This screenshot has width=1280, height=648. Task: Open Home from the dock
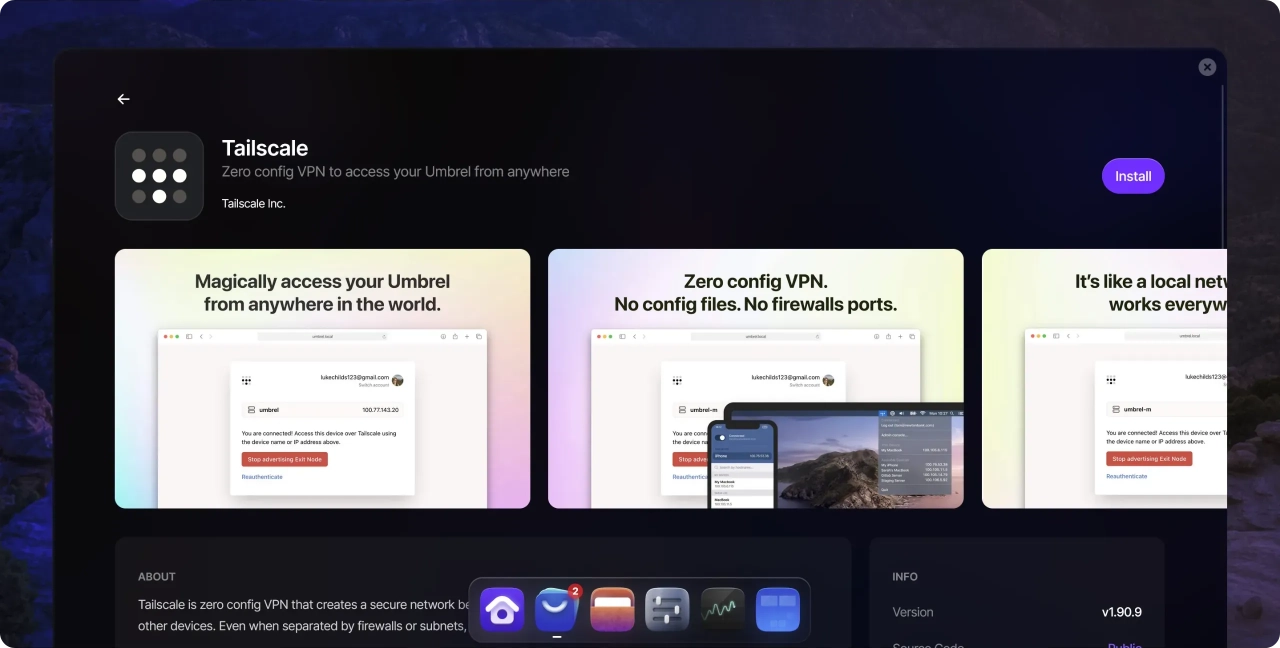tap(502, 609)
